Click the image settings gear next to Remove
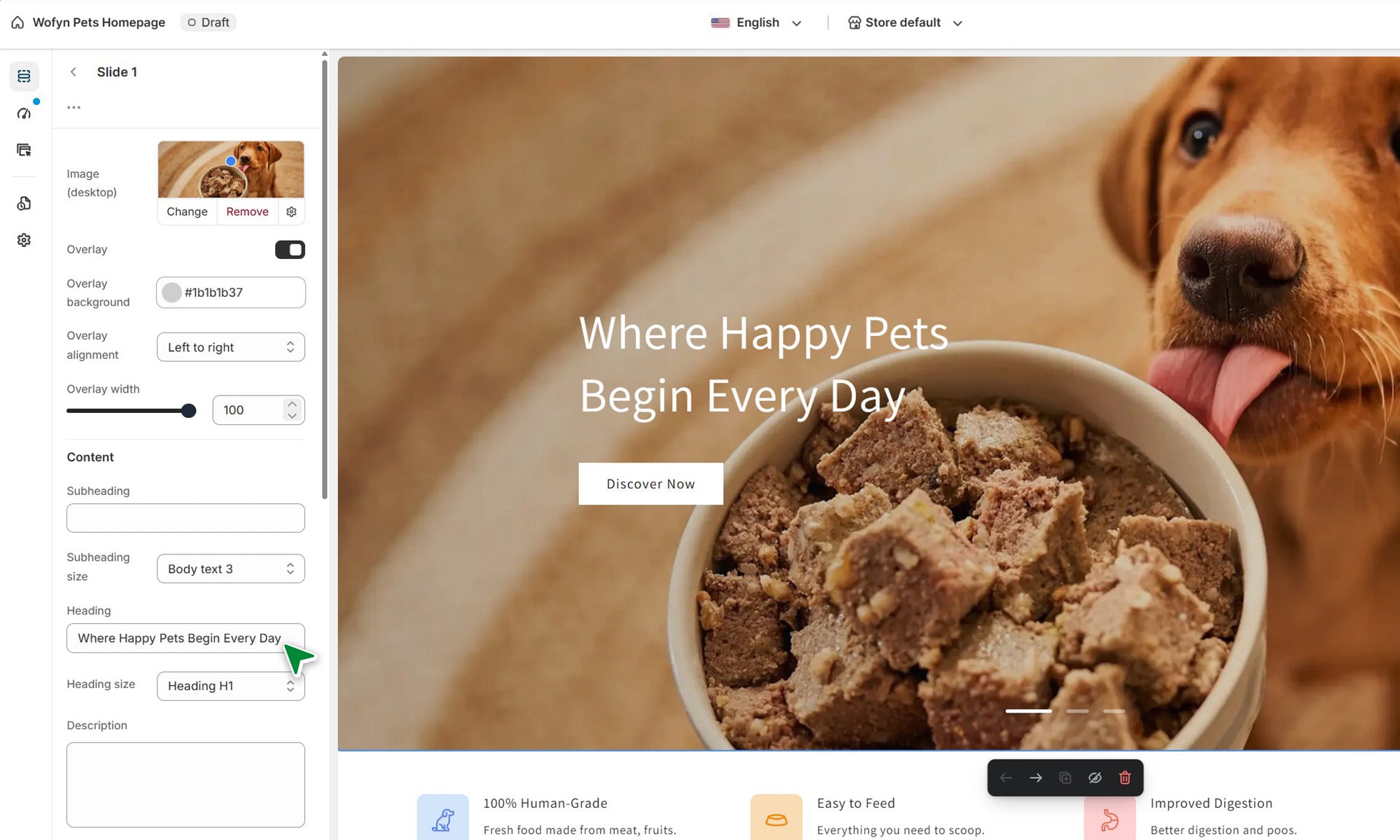This screenshot has height=840, width=1400. 291,211
